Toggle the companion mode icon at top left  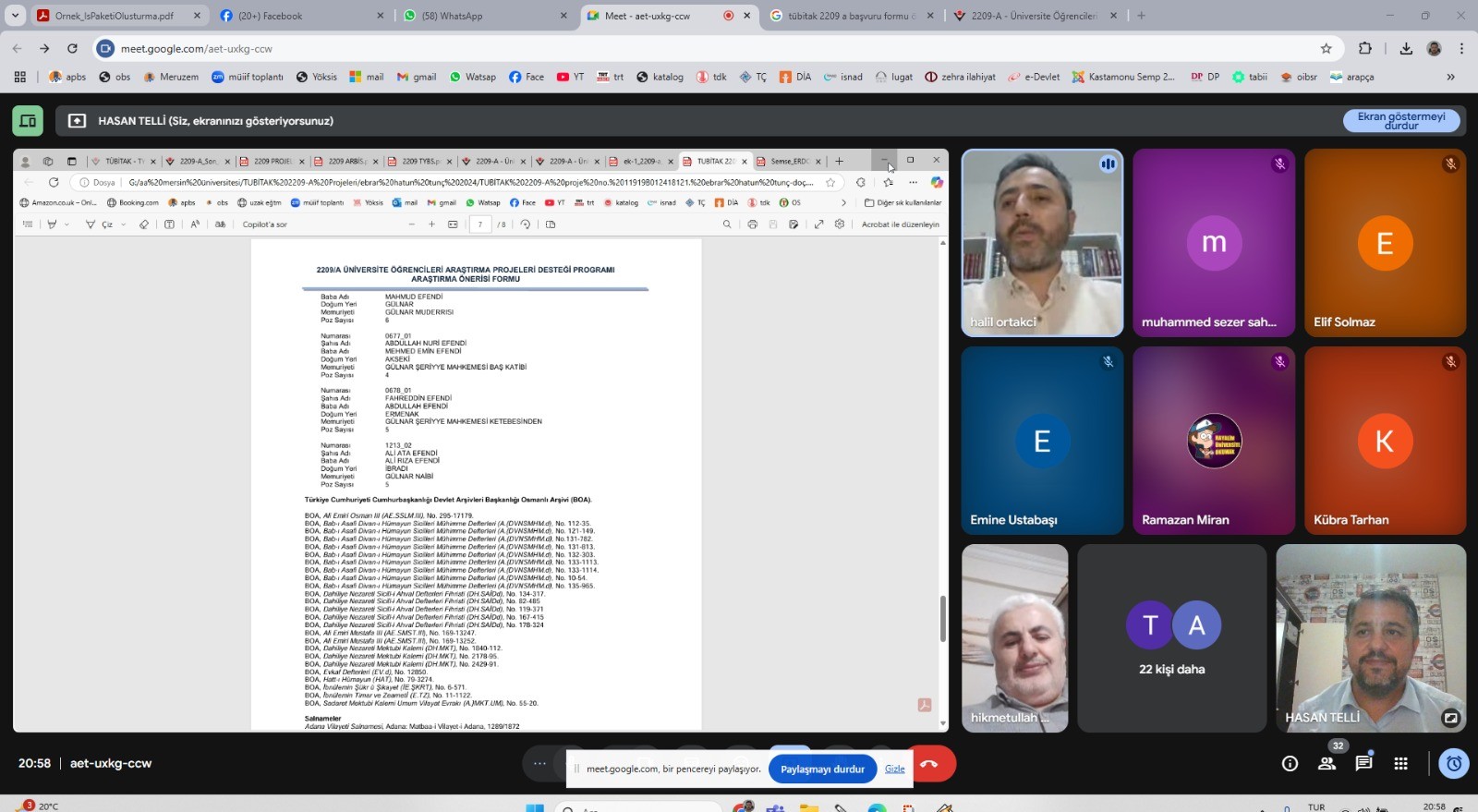click(28, 121)
